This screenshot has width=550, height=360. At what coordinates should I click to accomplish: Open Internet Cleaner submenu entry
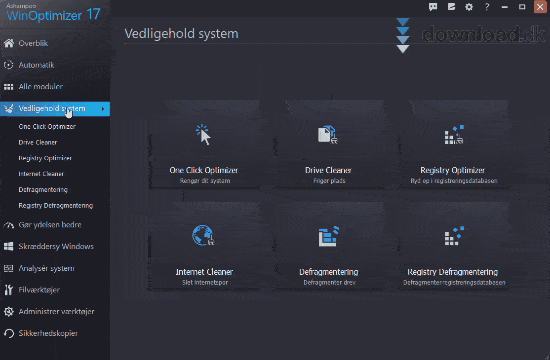tap(41, 174)
